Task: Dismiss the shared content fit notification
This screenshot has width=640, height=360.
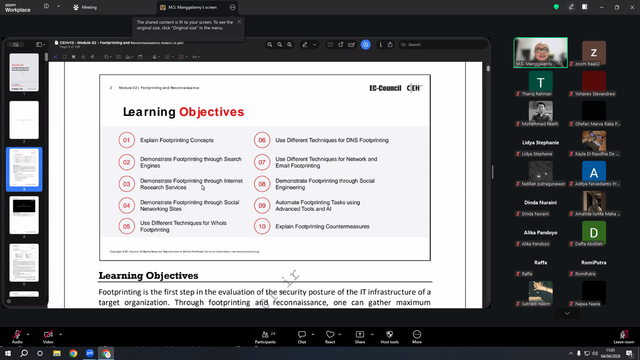Action: click(239, 22)
